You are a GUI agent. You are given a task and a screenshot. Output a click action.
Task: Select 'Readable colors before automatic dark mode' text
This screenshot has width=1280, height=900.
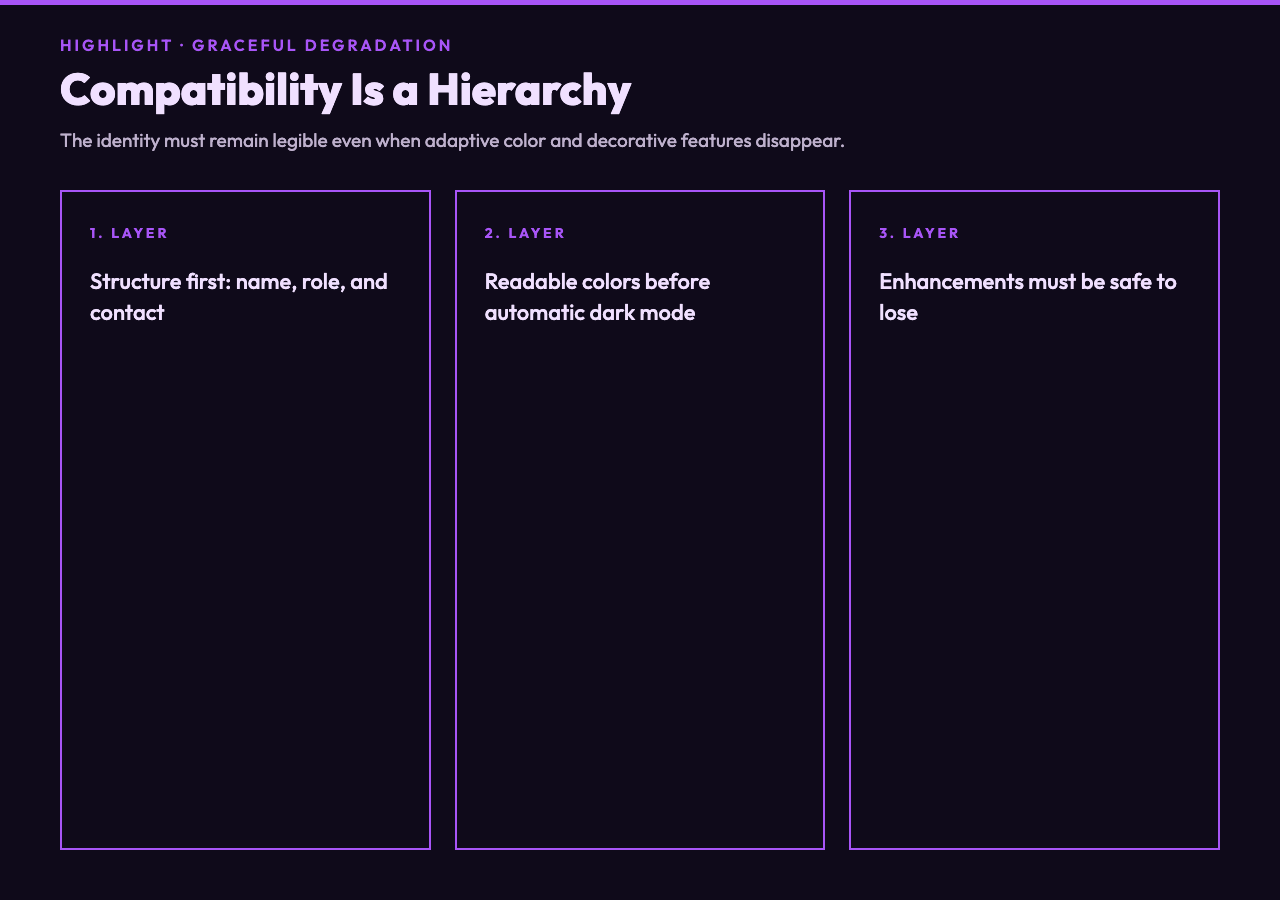pyautogui.click(x=597, y=297)
